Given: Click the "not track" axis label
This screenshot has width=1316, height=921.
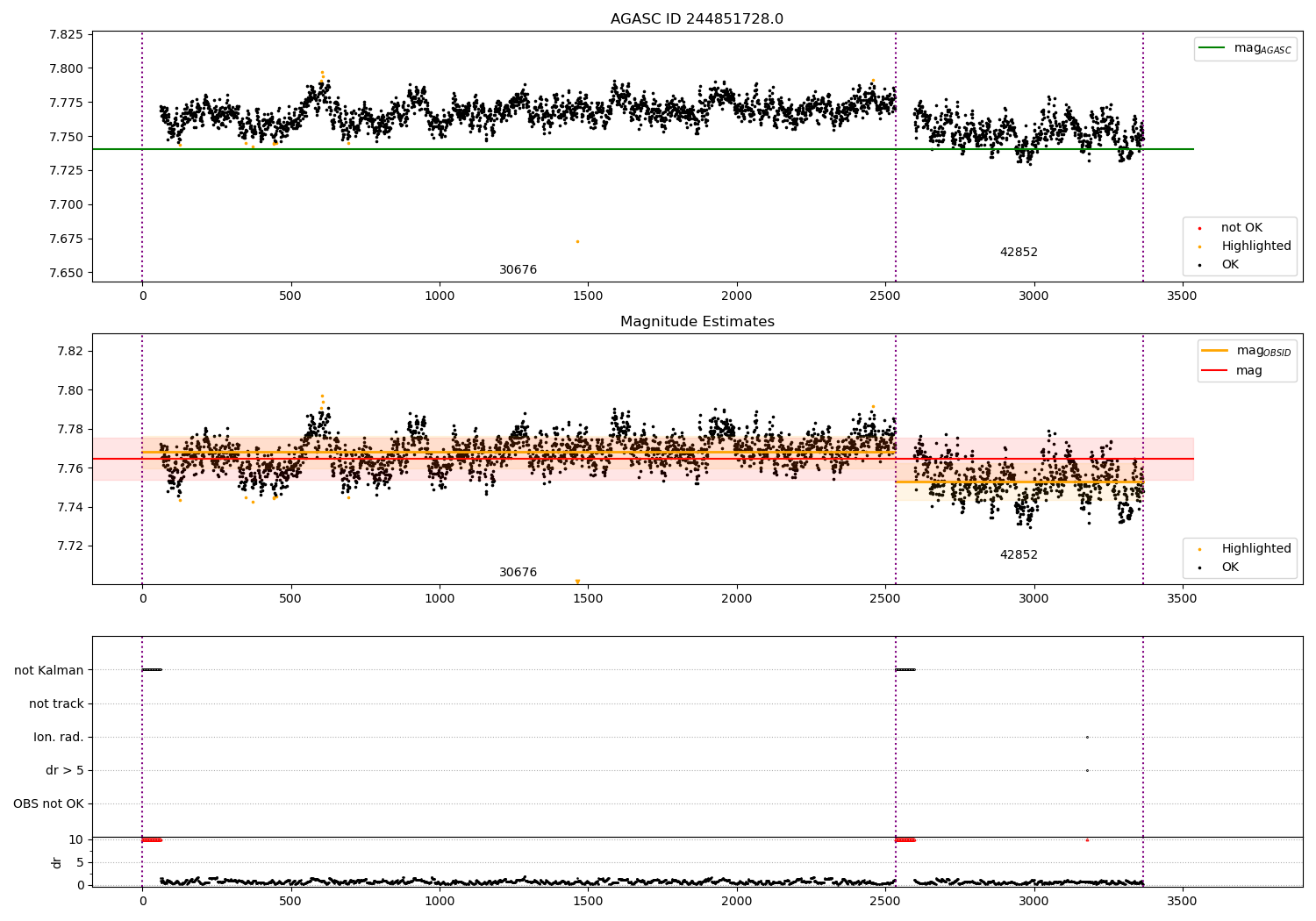Looking at the screenshot, I should point(56,703).
